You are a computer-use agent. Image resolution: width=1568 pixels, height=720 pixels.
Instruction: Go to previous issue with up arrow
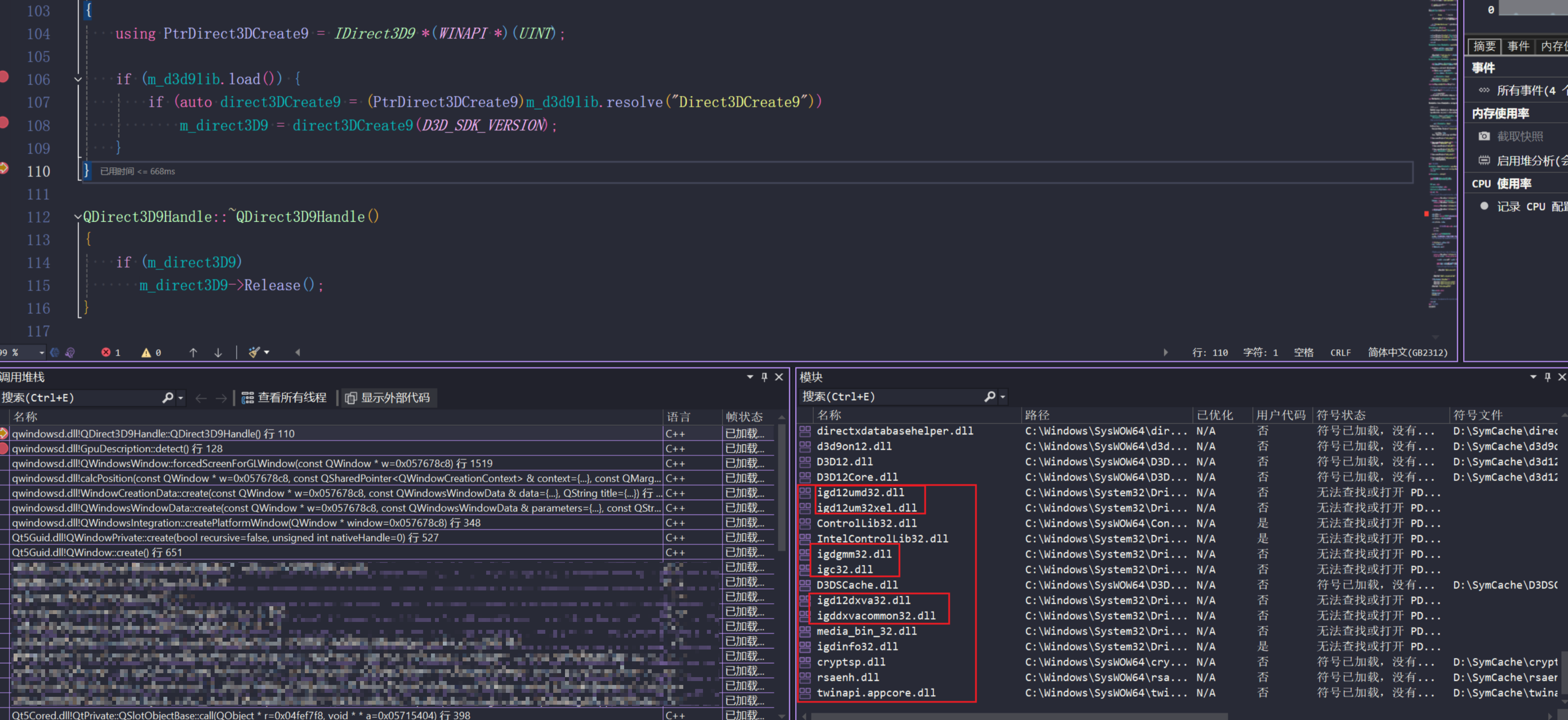[193, 352]
